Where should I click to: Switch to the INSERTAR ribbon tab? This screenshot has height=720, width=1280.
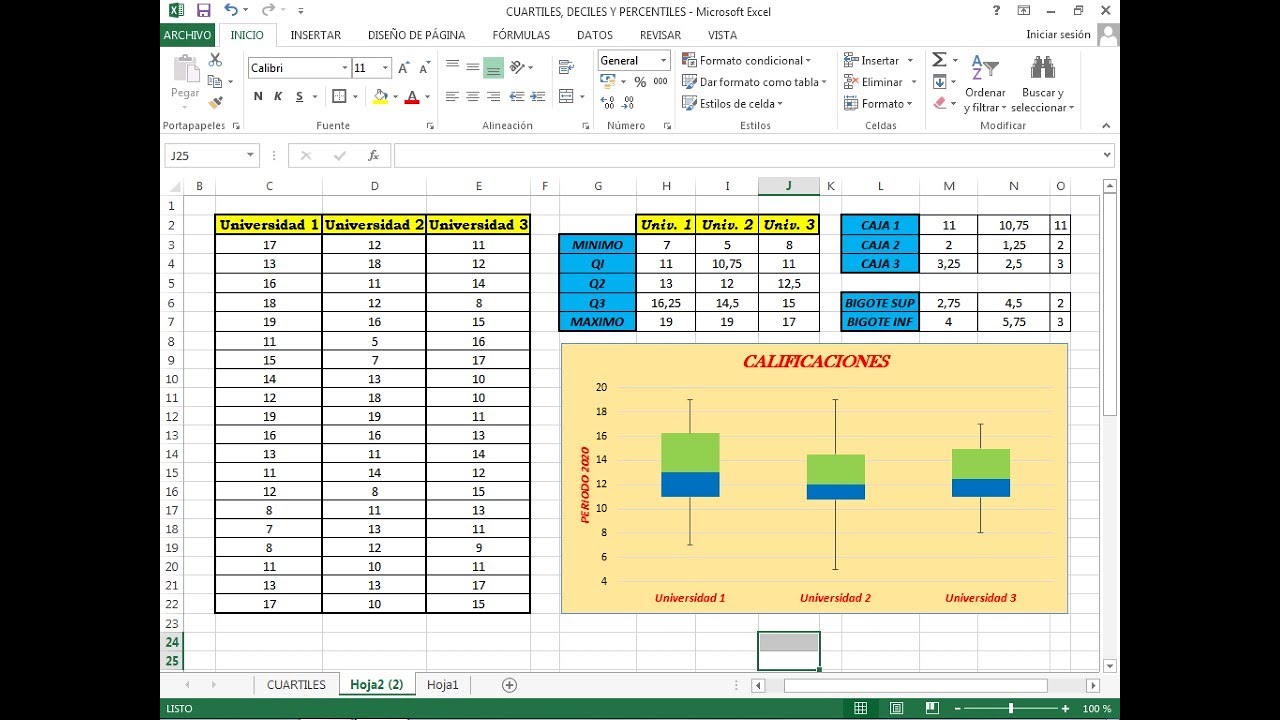[316, 35]
